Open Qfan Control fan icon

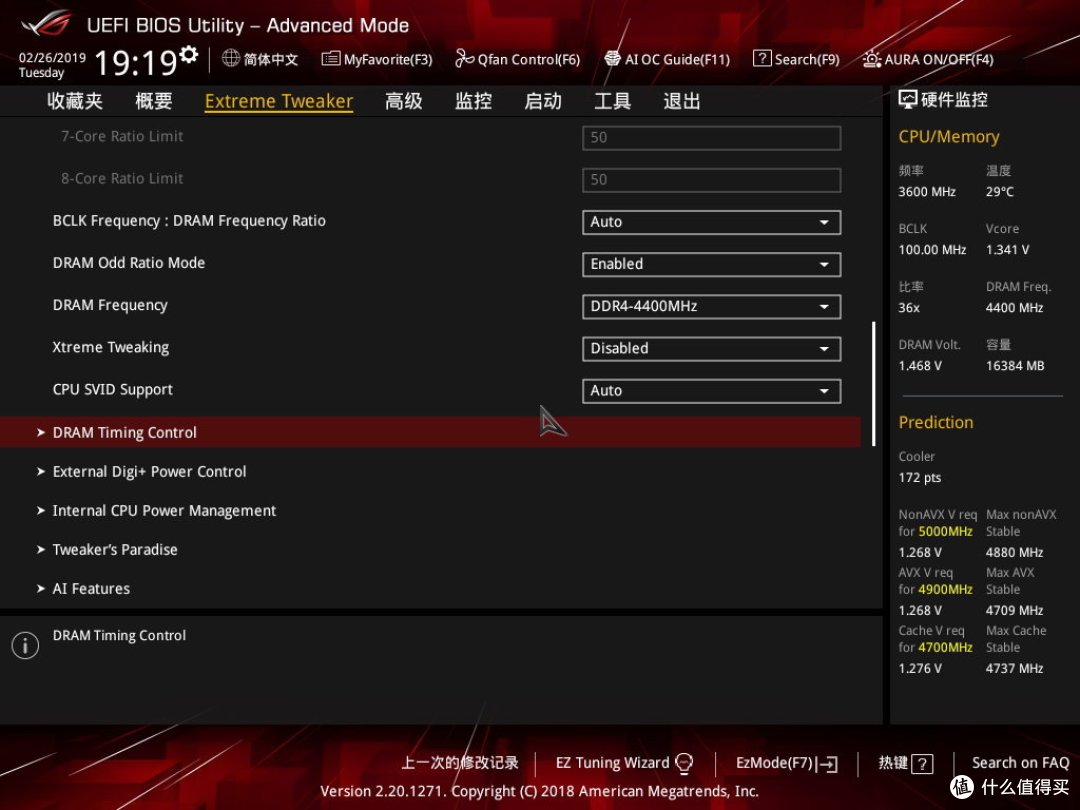[464, 59]
